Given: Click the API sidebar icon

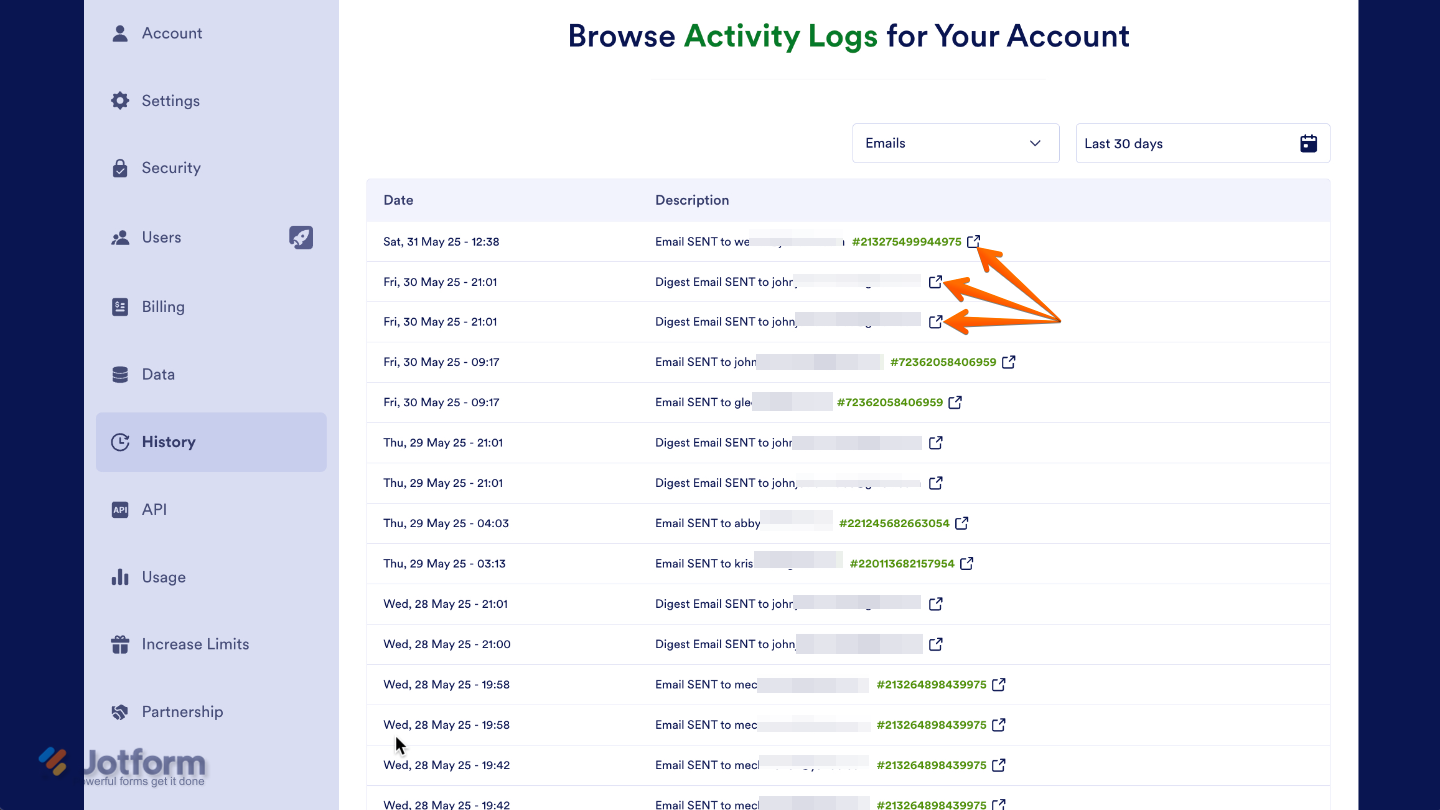Looking at the screenshot, I should tap(119, 509).
